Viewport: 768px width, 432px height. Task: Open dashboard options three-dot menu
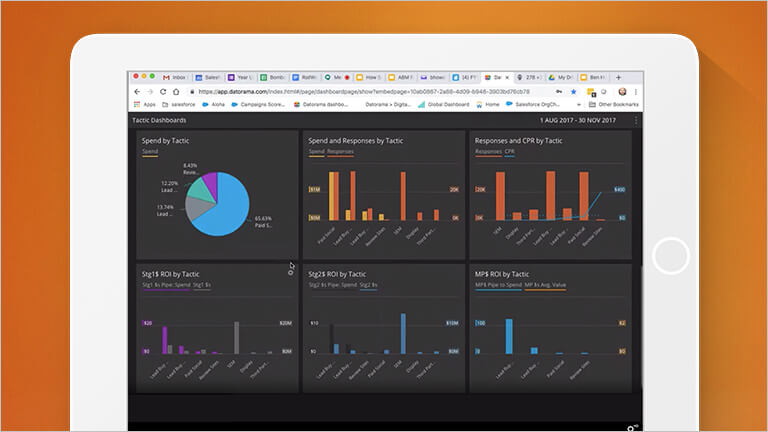point(636,120)
